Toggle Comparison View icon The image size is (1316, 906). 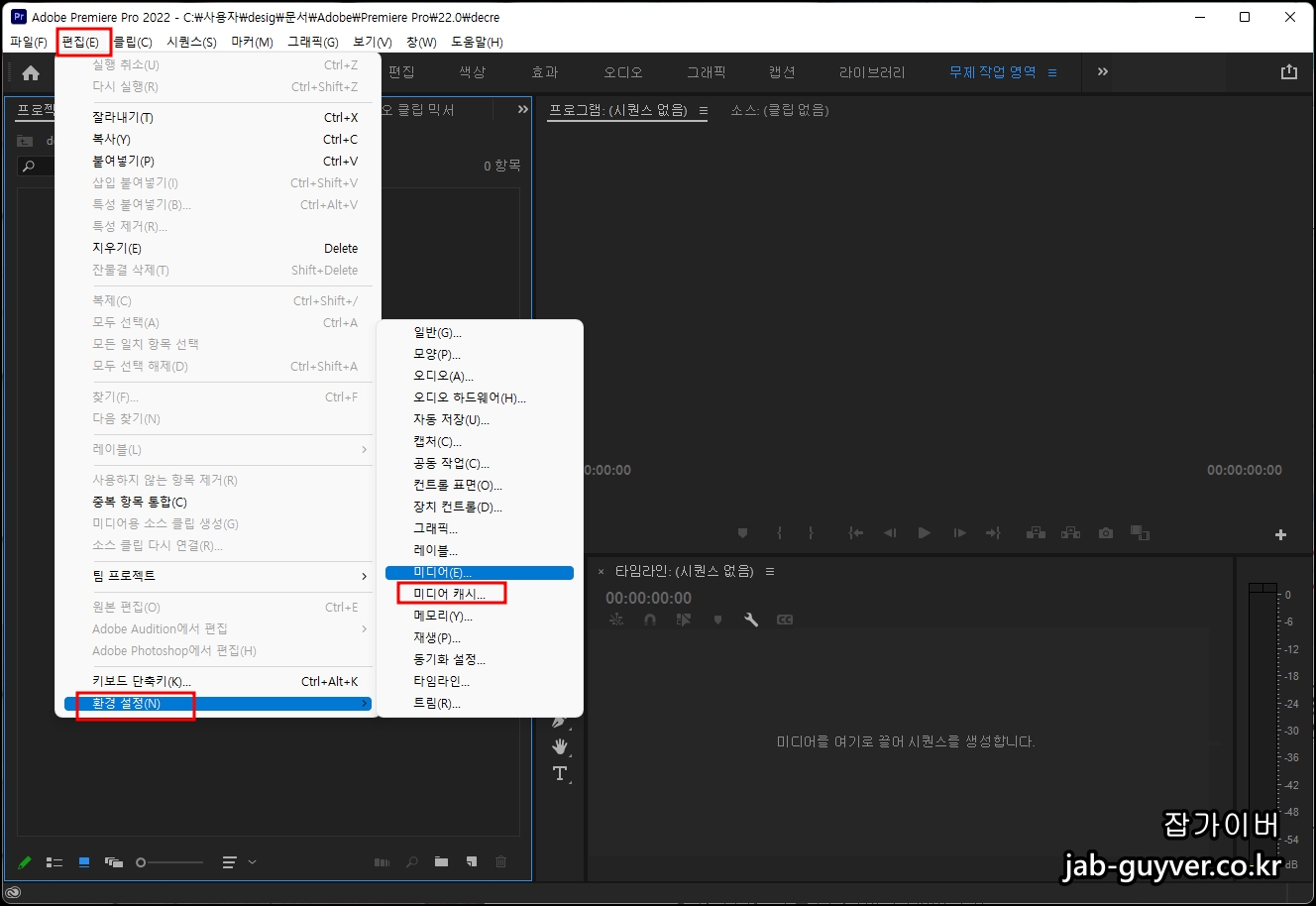1140,533
